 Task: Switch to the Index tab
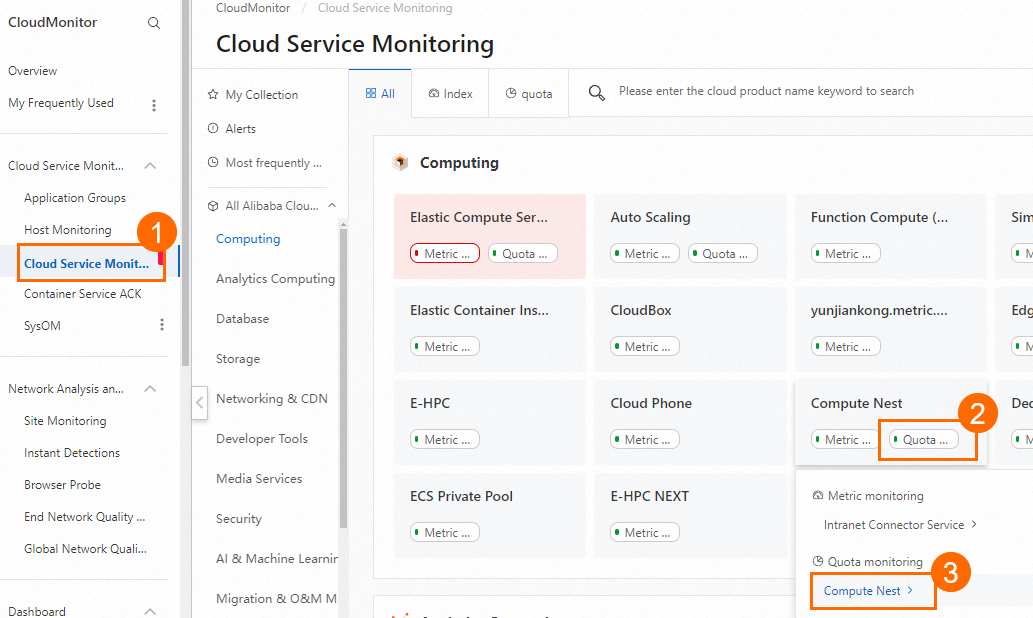(451, 94)
